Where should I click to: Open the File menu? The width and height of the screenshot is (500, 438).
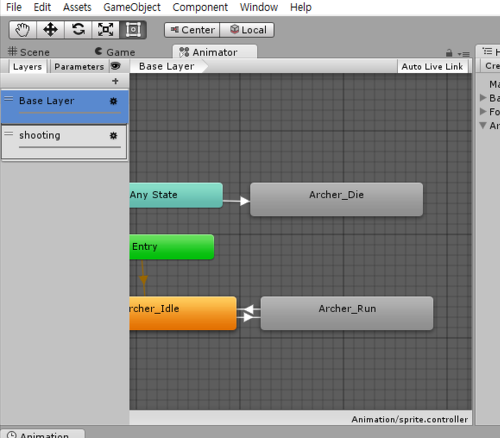click(14, 7)
